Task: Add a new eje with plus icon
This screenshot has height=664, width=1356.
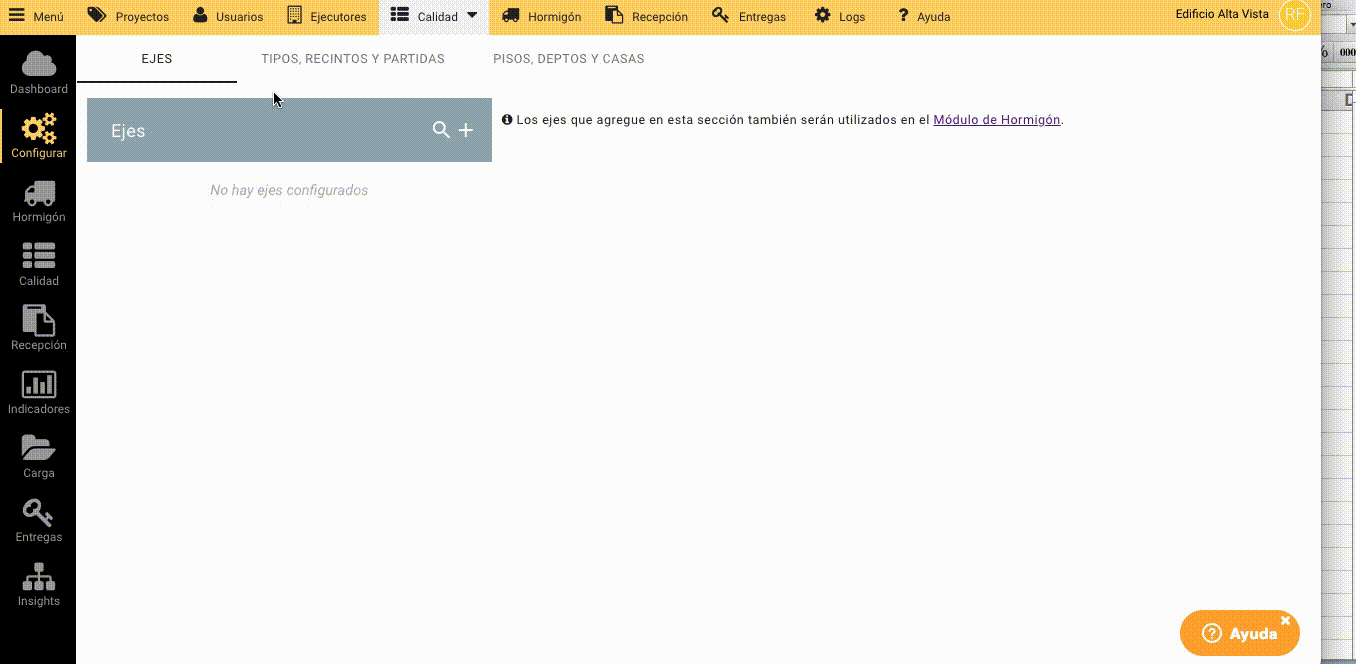Action: click(466, 130)
